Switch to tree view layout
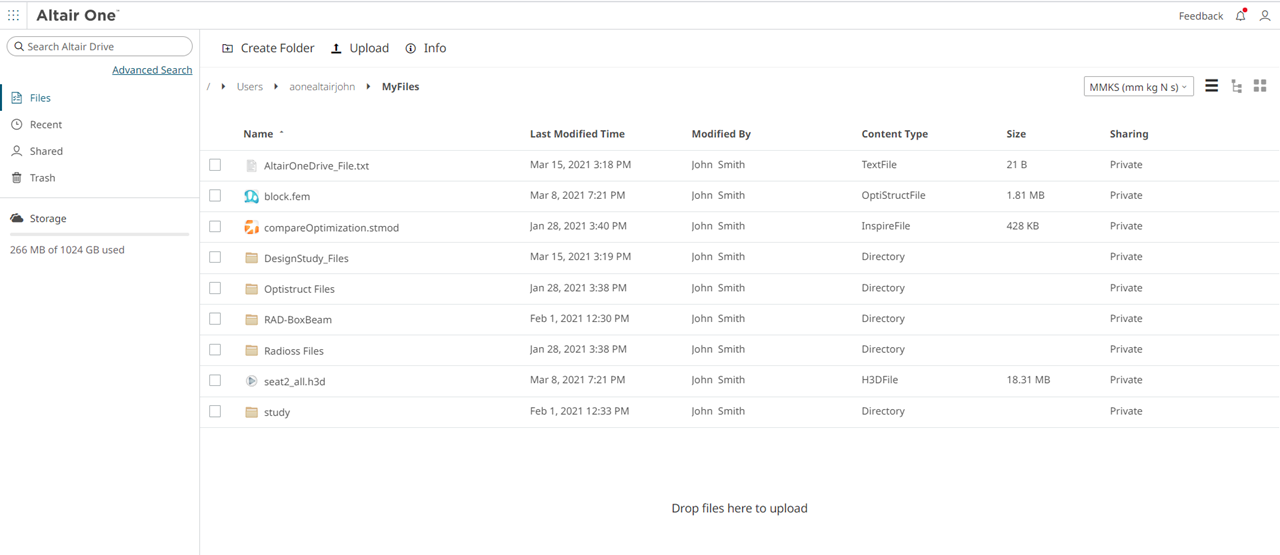Viewport: 1280px width, 555px height. click(x=1236, y=87)
